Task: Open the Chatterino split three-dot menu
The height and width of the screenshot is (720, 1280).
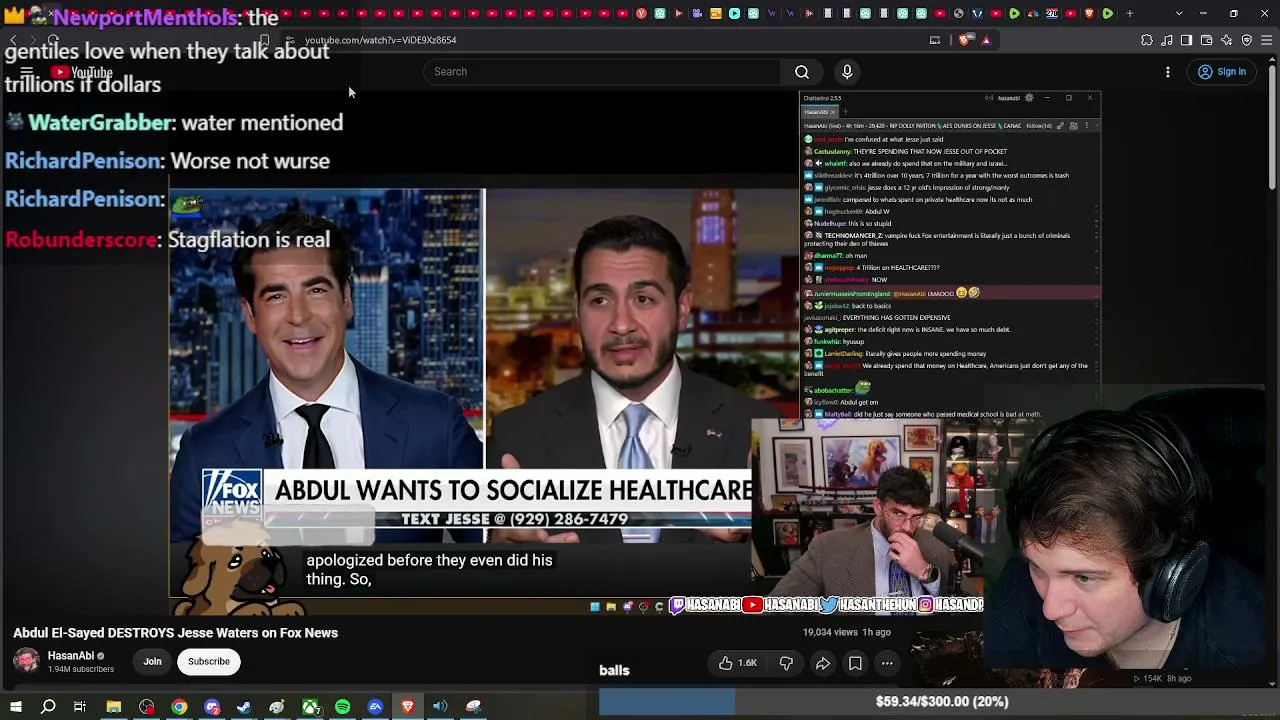Action: click(1088, 126)
